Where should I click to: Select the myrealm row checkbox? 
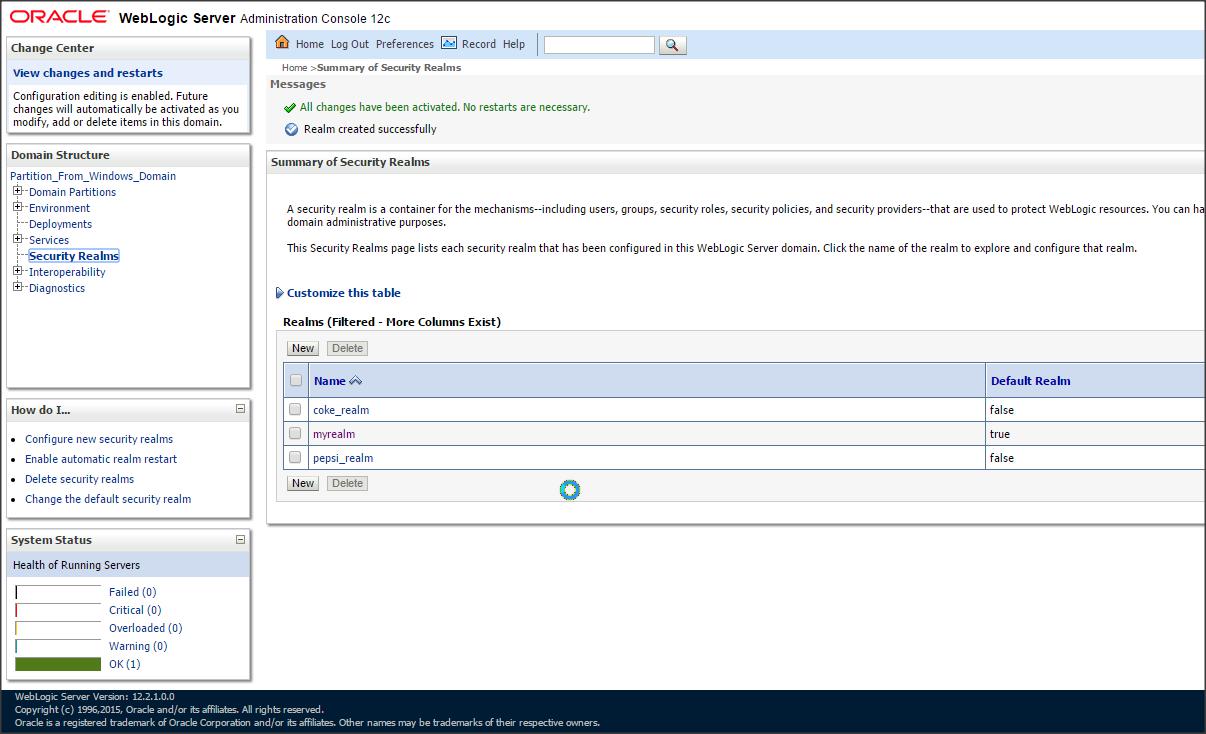coord(295,433)
